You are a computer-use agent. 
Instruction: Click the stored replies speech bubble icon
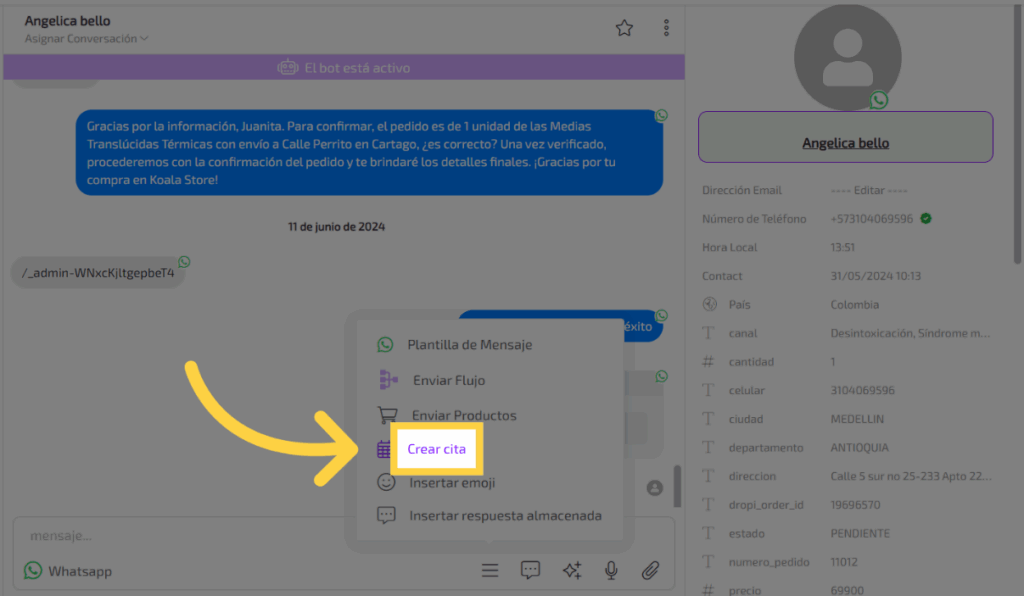click(530, 570)
